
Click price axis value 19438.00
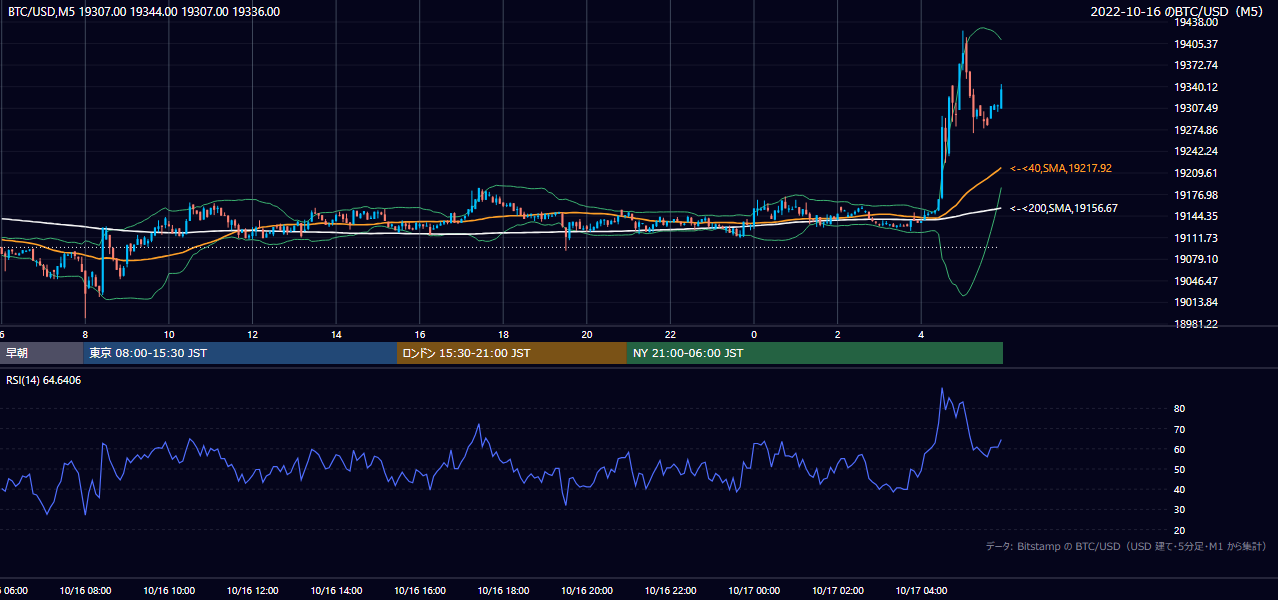[x=1195, y=22]
